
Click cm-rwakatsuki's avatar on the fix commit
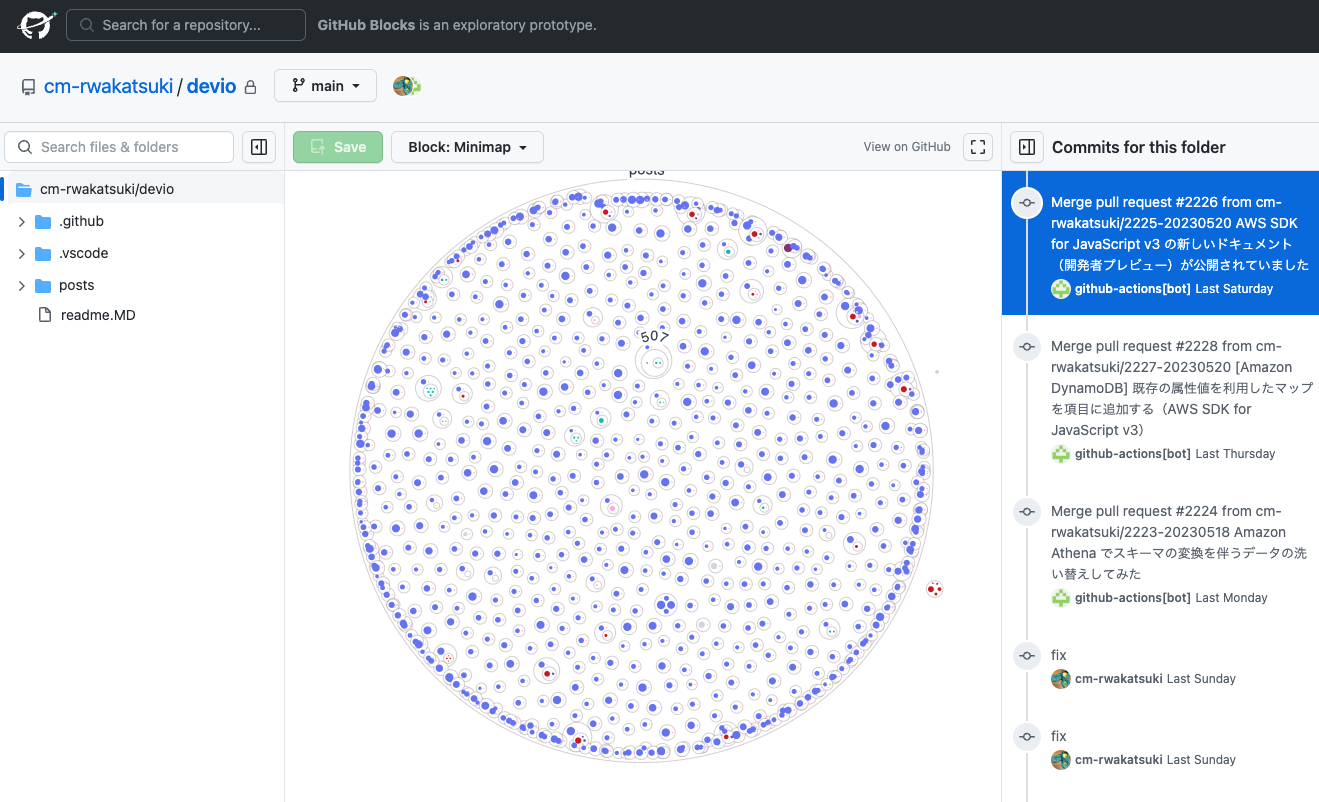pyautogui.click(x=1060, y=678)
